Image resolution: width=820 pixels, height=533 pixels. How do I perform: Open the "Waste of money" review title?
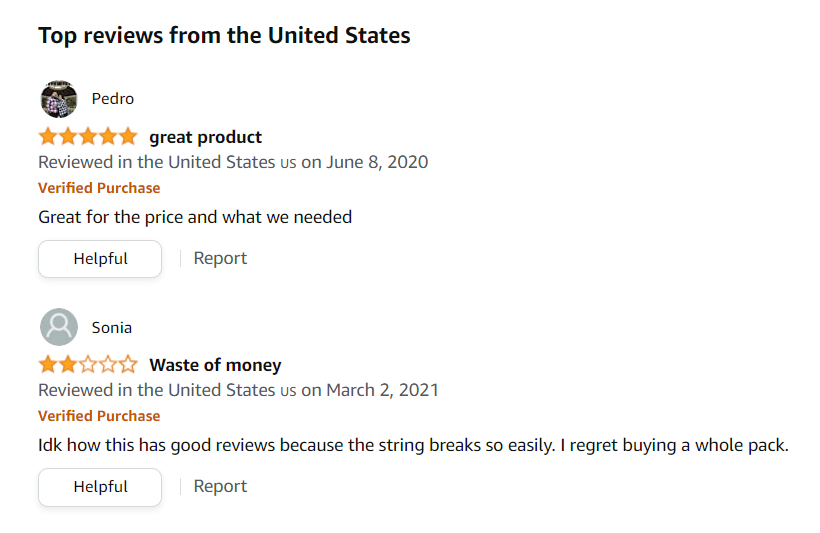(x=215, y=365)
